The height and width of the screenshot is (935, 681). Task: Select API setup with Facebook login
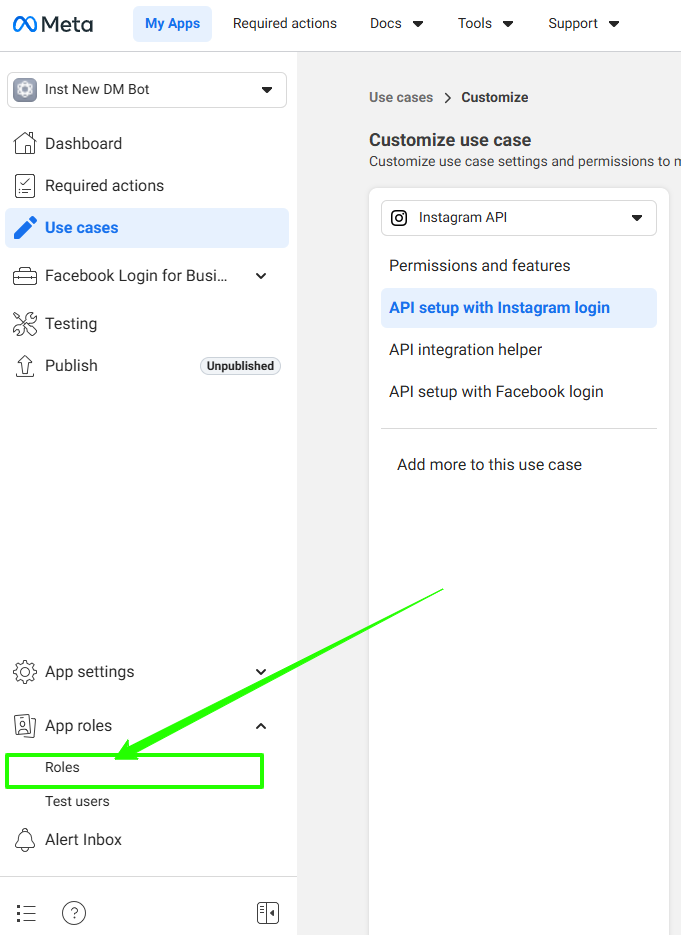click(x=496, y=392)
